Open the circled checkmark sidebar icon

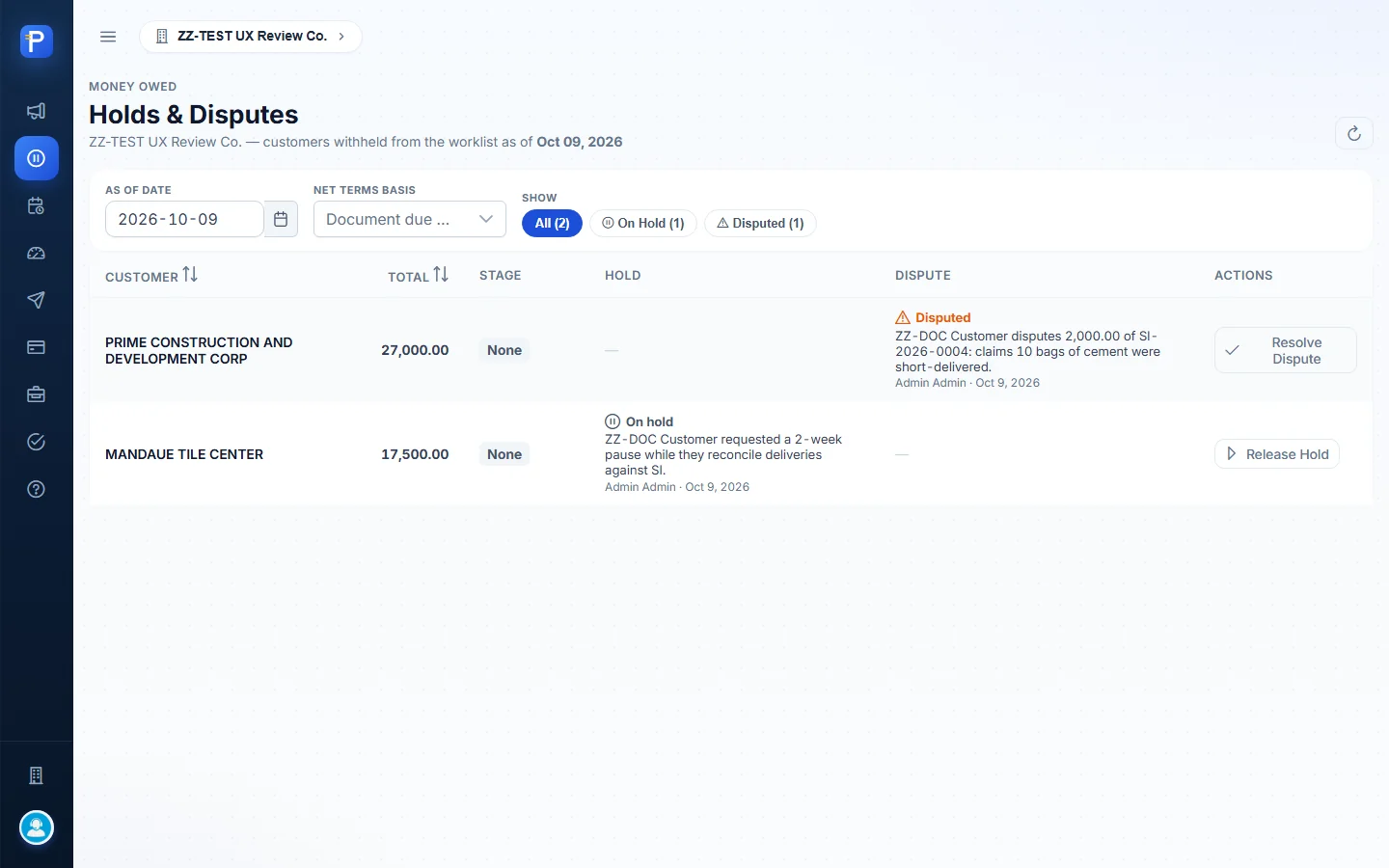click(37, 442)
